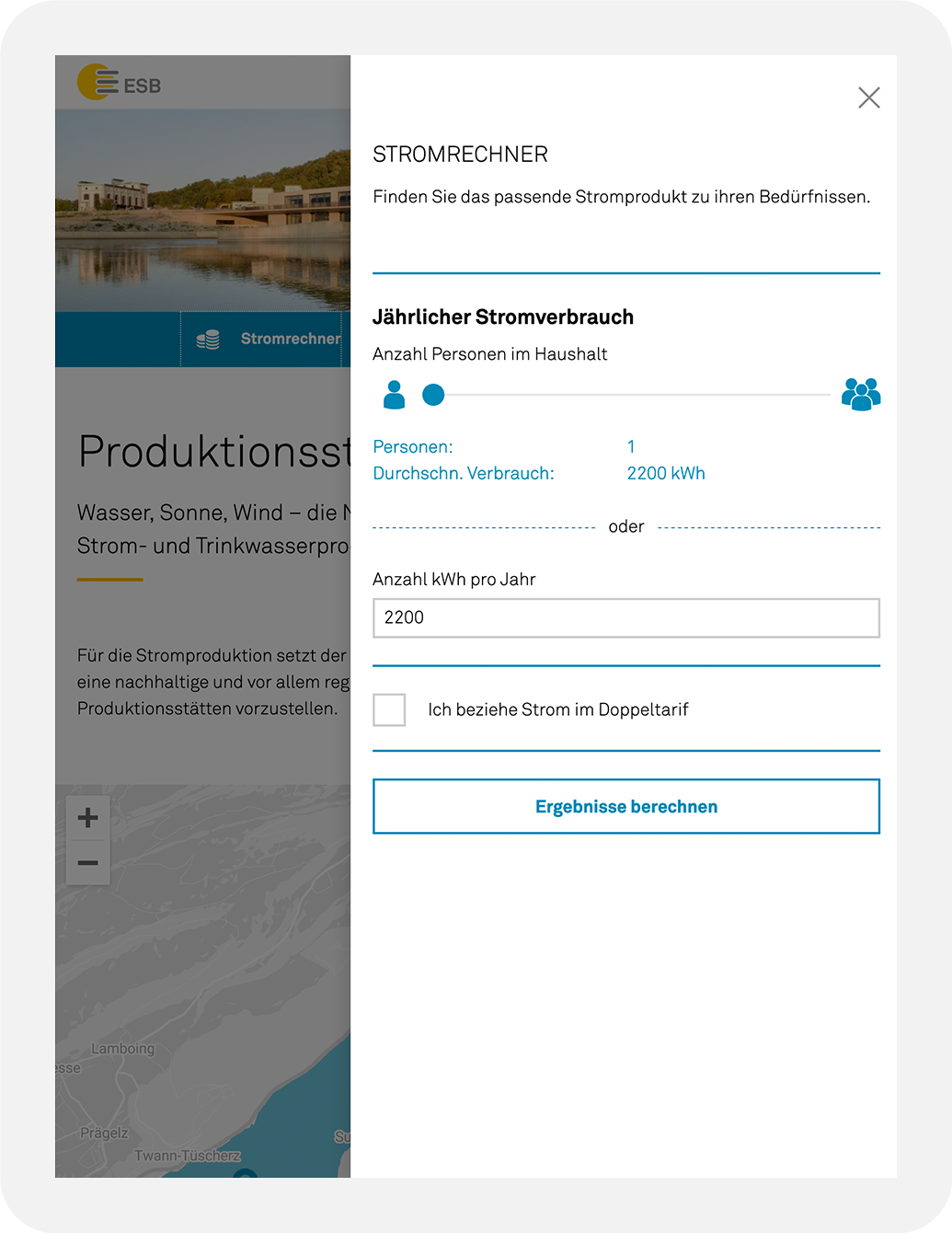The image size is (952, 1233).
Task: Click the 'Ich beziehe Strom im Doppeltarif' label
Action: [557, 709]
